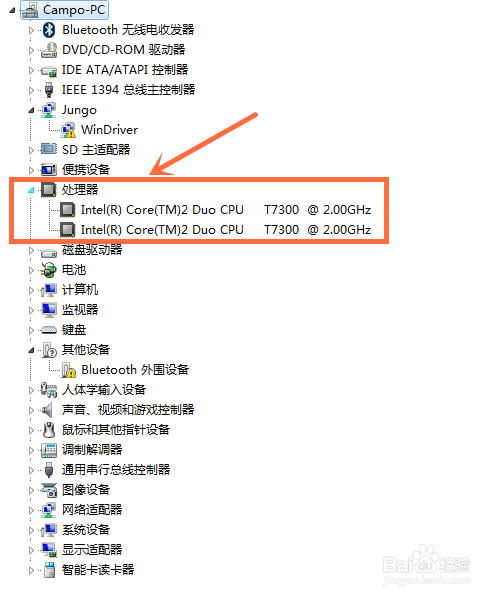The image size is (500, 598).
Task: Click the 图像设备 camera icon
Action: (x=49, y=490)
